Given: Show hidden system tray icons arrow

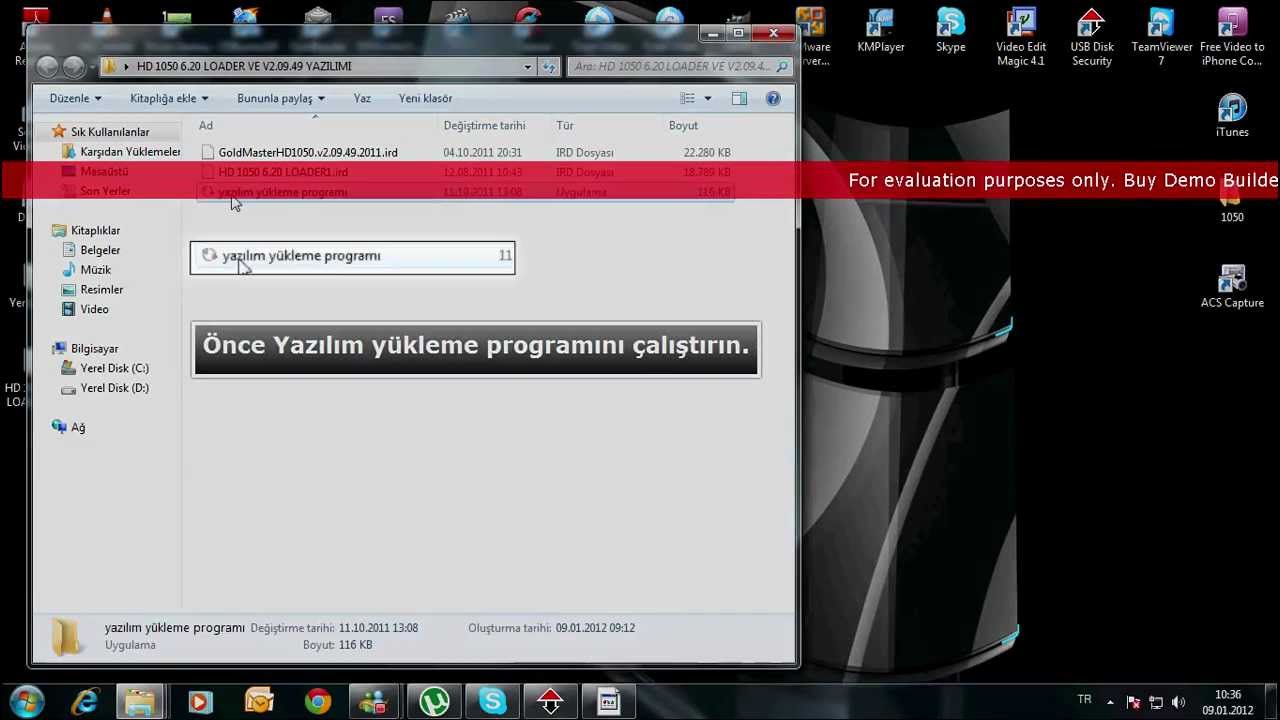Looking at the screenshot, I should point(1110,702).
